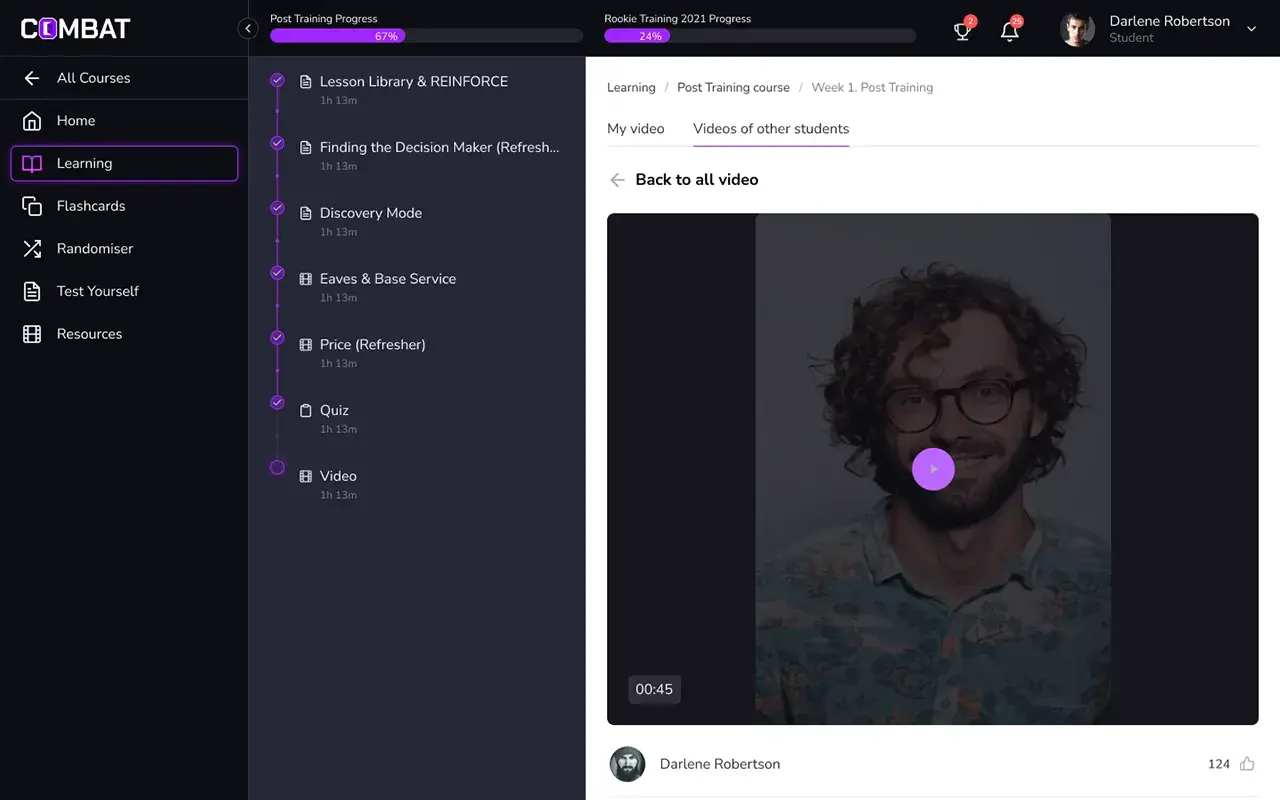Toggle the Quiz lesson checkmark
Screen dimensions: 1280x800
coord(277,403)
